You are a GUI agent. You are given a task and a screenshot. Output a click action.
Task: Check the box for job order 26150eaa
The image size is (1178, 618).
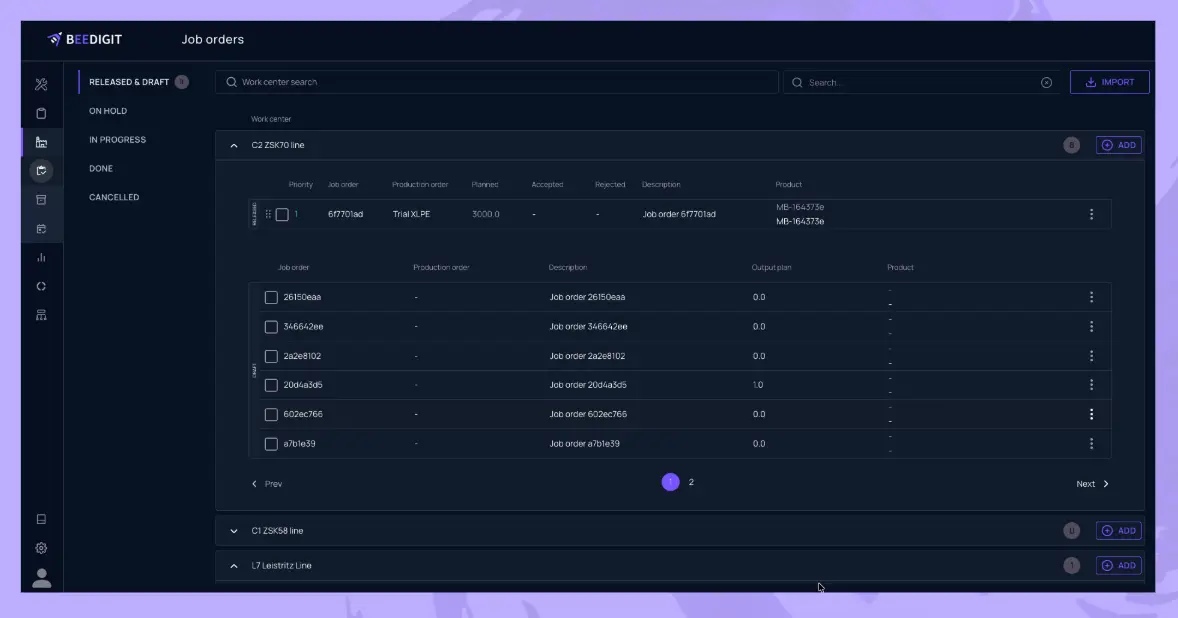(x=271, y=297)
